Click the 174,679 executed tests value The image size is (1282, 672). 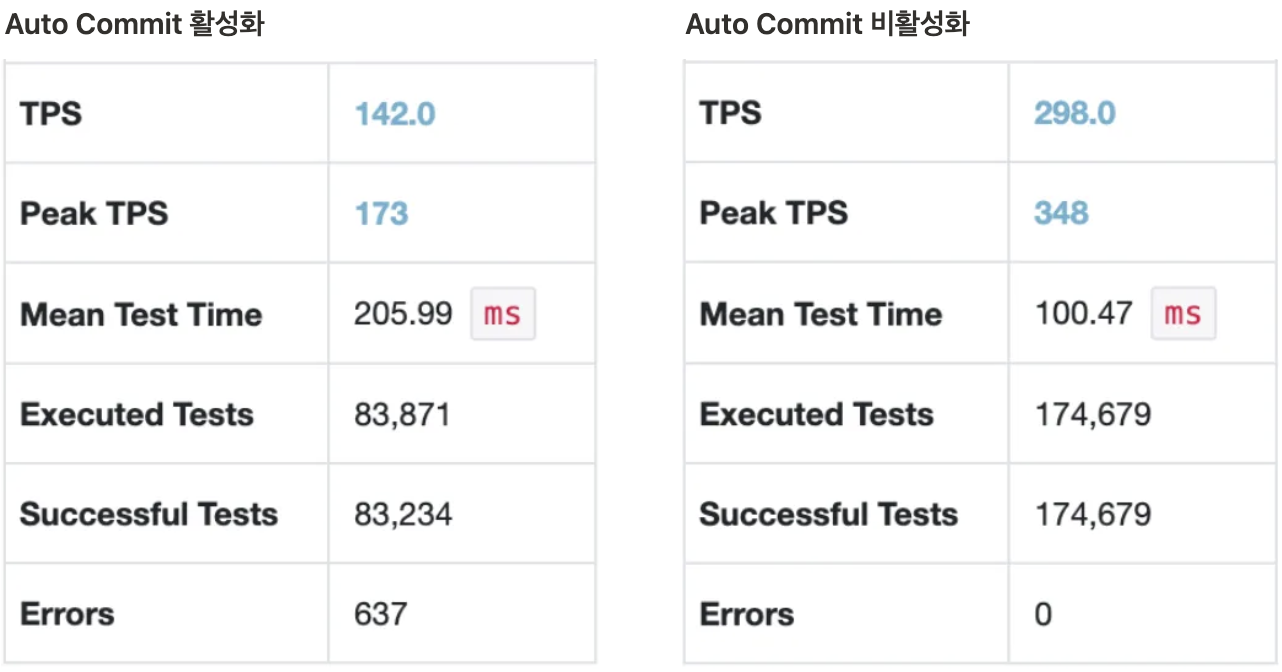click(1093, 414)
